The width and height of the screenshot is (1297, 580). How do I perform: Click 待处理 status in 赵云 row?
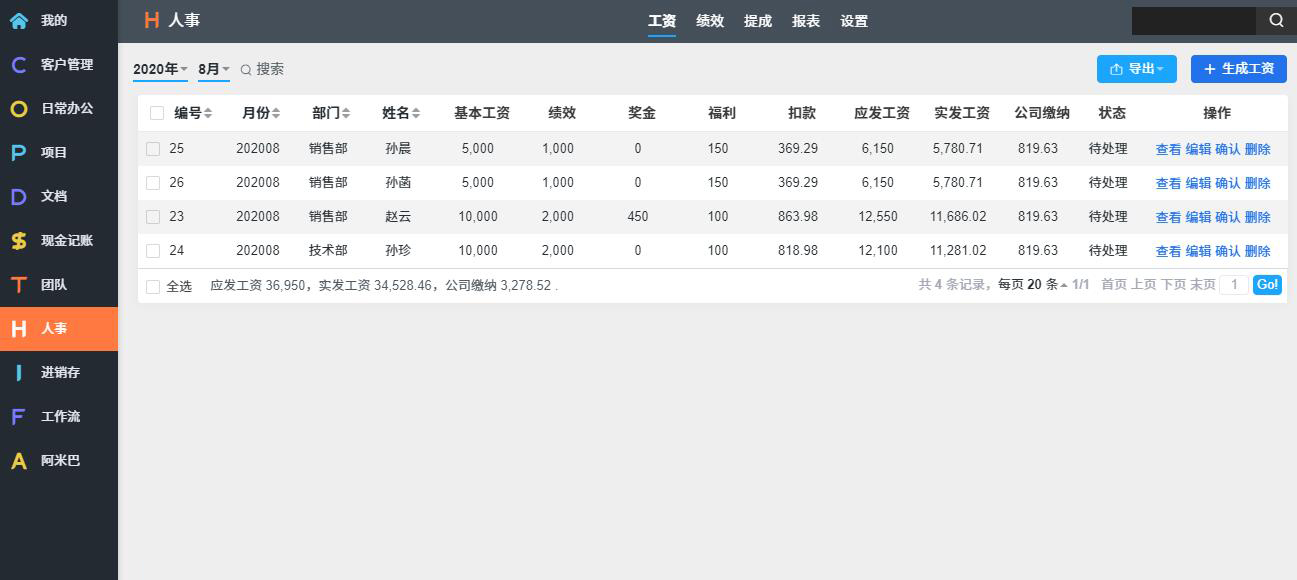[1108, 217]
